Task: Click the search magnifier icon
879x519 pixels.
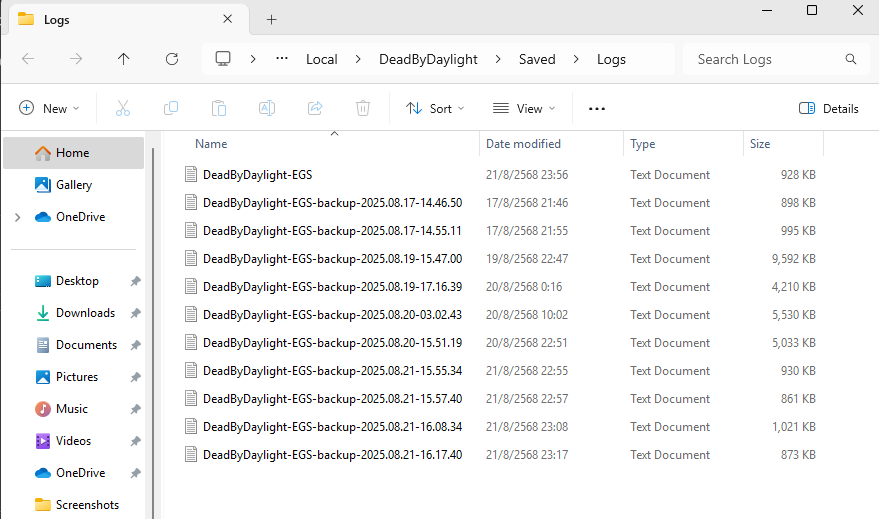Action: coord(851,59)
